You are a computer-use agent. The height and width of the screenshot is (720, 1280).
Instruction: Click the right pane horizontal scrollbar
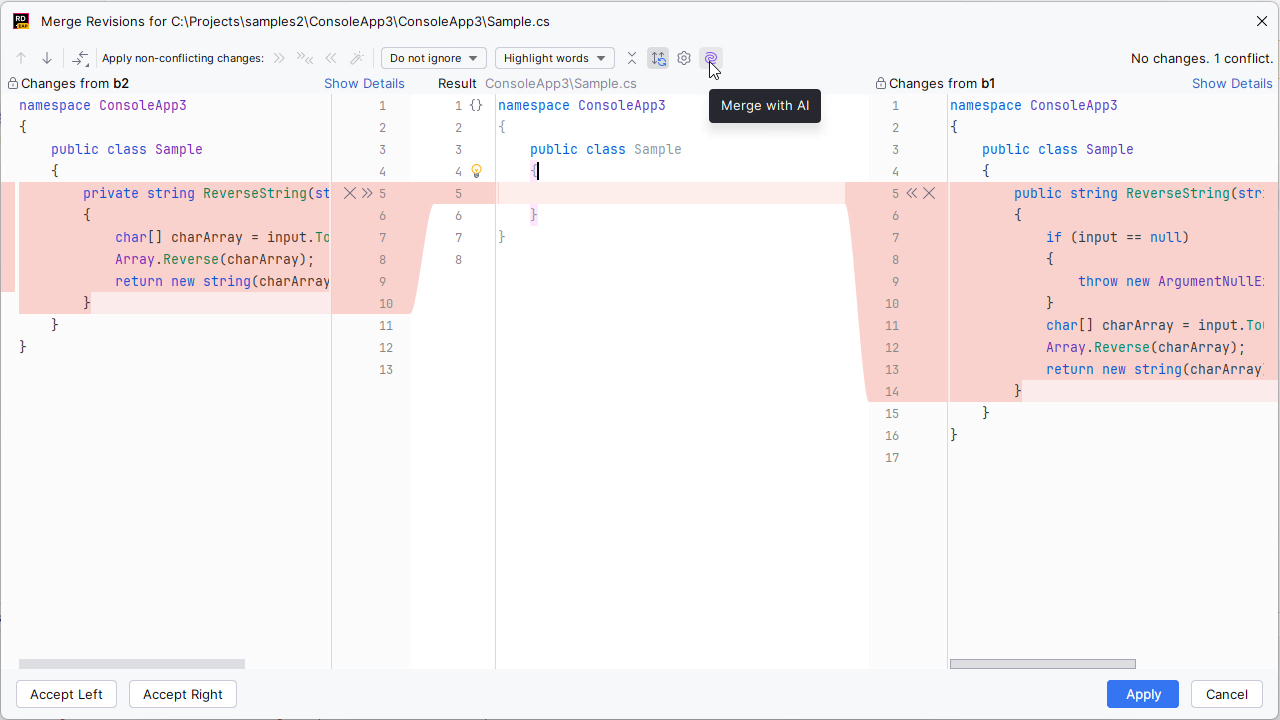tap(1042, 664)
